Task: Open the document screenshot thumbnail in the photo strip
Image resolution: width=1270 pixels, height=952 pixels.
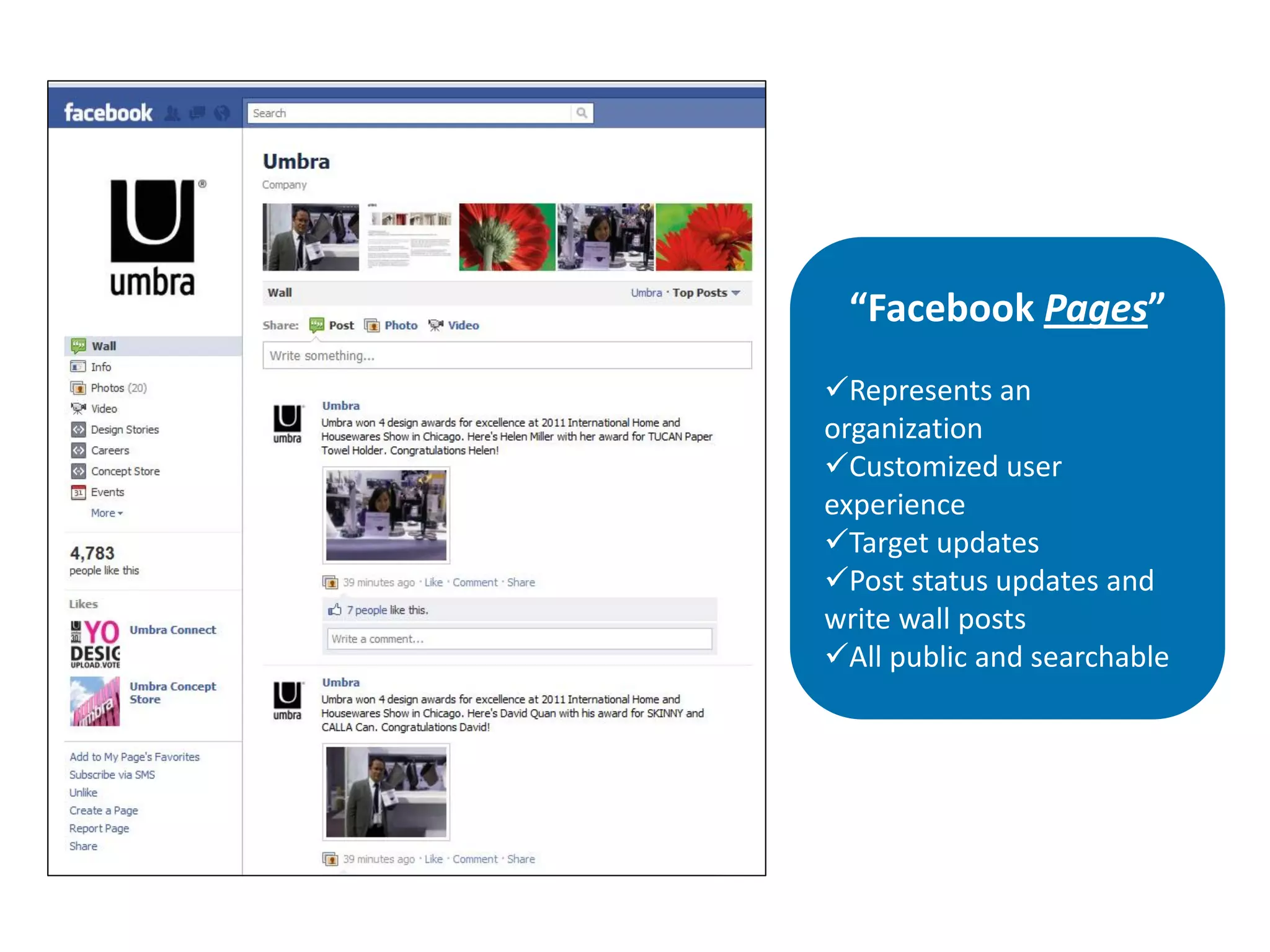Action: tap(409, 237)
